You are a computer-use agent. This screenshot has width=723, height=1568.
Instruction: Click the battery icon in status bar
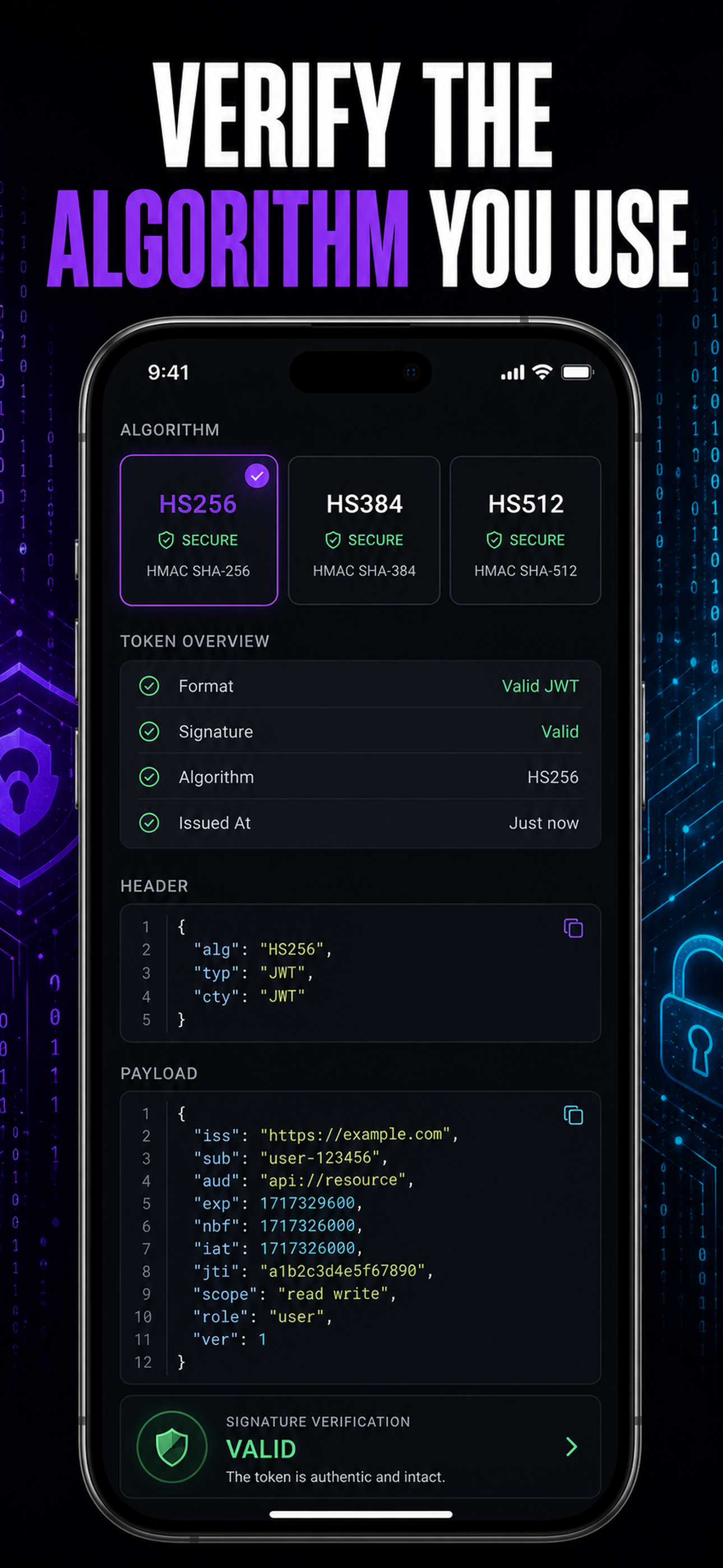[x=577, y=372]
